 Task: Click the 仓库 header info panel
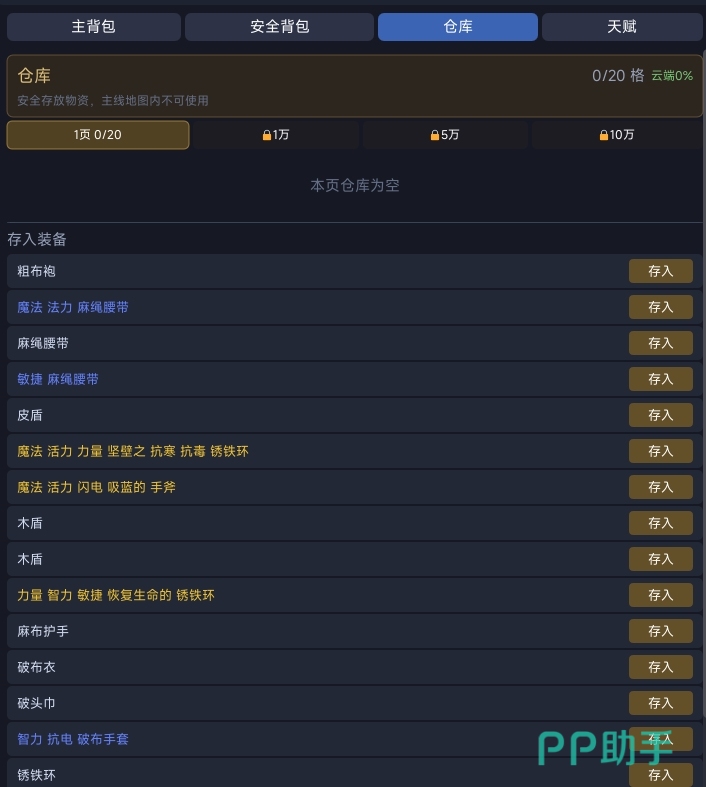coord(300,86)
